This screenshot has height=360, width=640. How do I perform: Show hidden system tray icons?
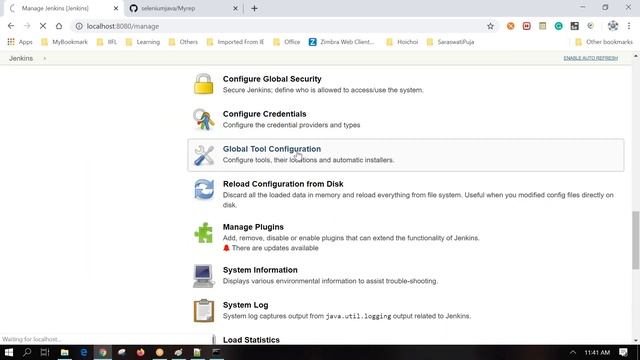(x=573, y=352)
